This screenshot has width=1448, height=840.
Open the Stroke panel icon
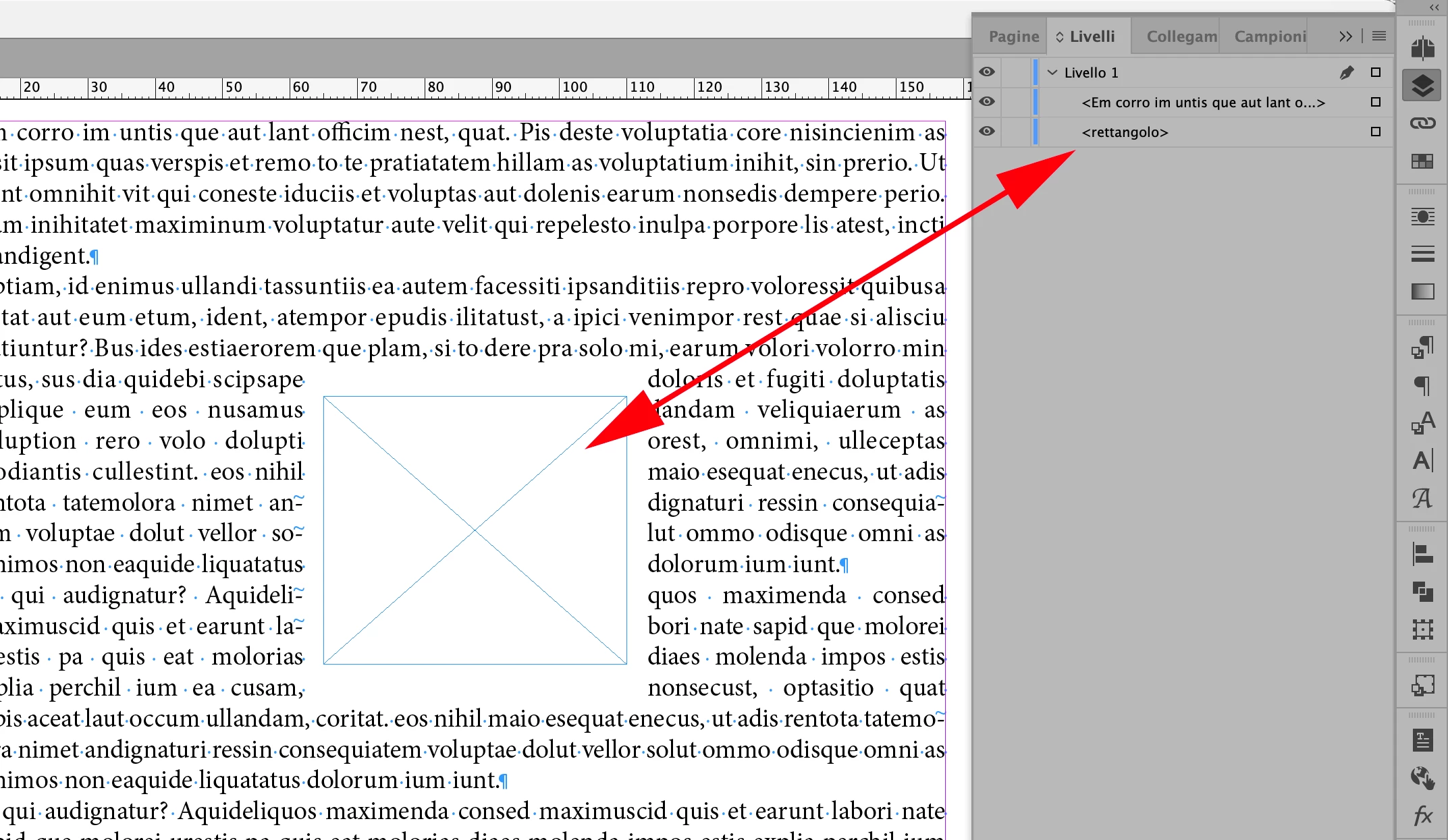(1422, 254)
